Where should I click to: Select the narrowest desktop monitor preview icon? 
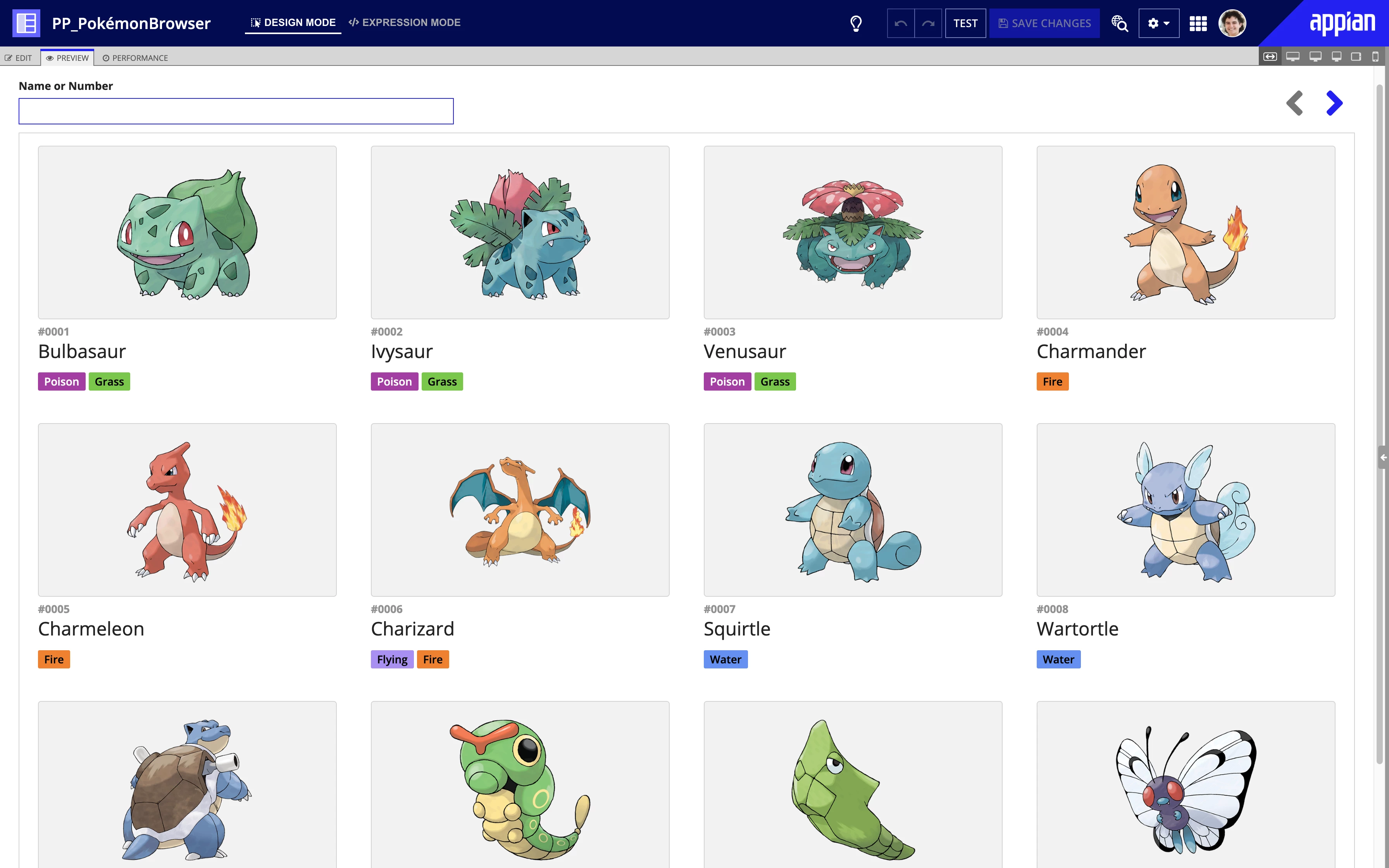coord(1336,57)
